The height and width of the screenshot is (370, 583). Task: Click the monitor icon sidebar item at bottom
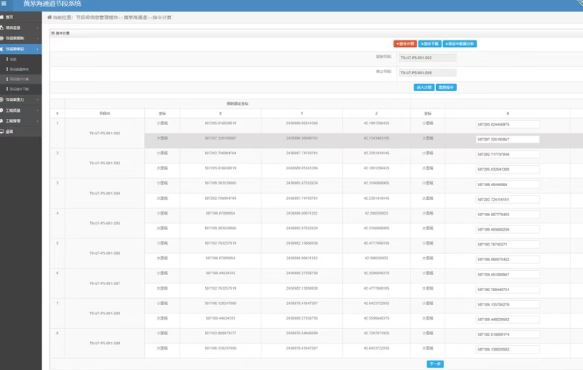click(21, 132)
